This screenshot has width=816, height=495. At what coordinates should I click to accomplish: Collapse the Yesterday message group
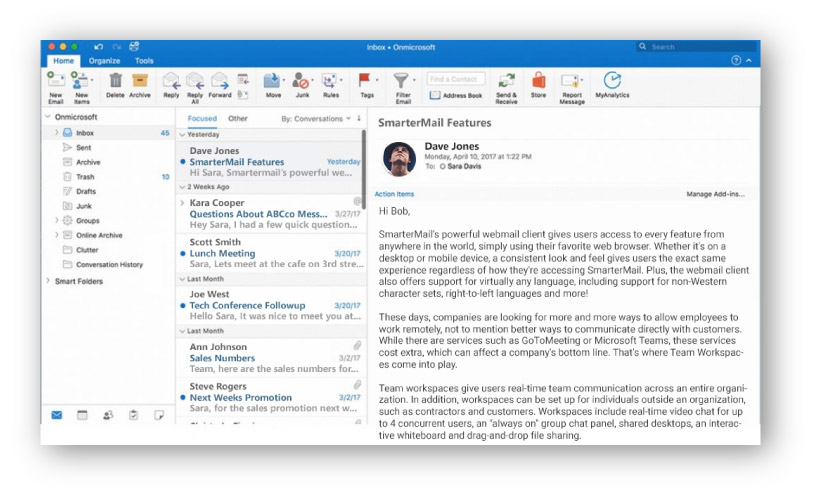[x=182, y=134]
